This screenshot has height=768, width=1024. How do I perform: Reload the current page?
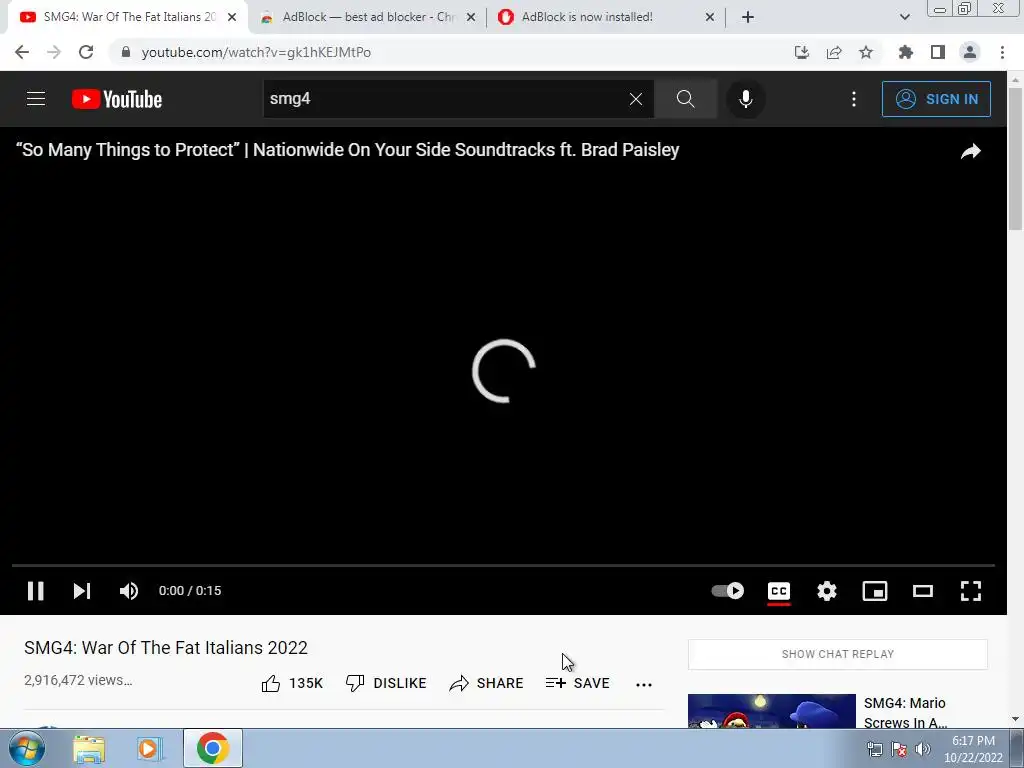click(86, 52)
